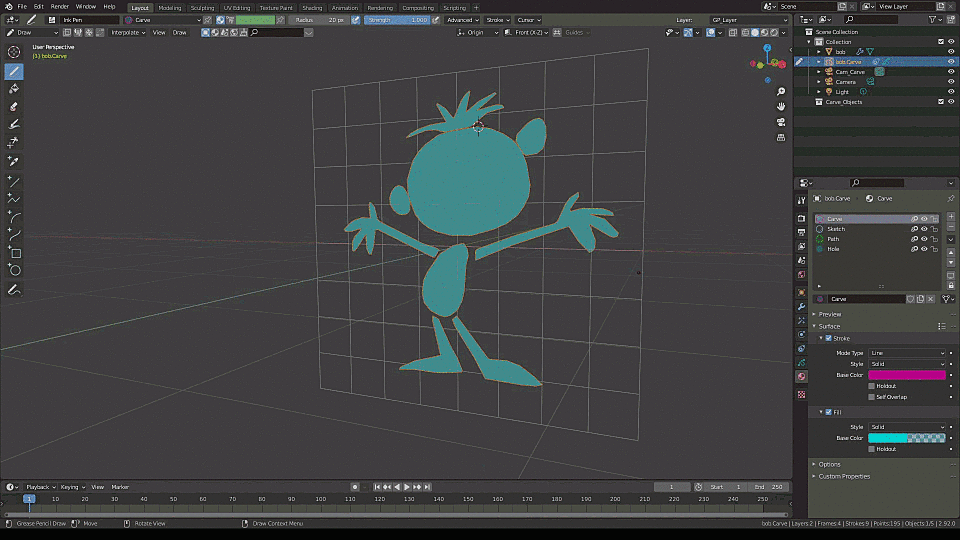Viewport: 960px width, 540px height.
Task: Open the magenta stroke Base Color swatch
Action: click(x=907, y=375)
